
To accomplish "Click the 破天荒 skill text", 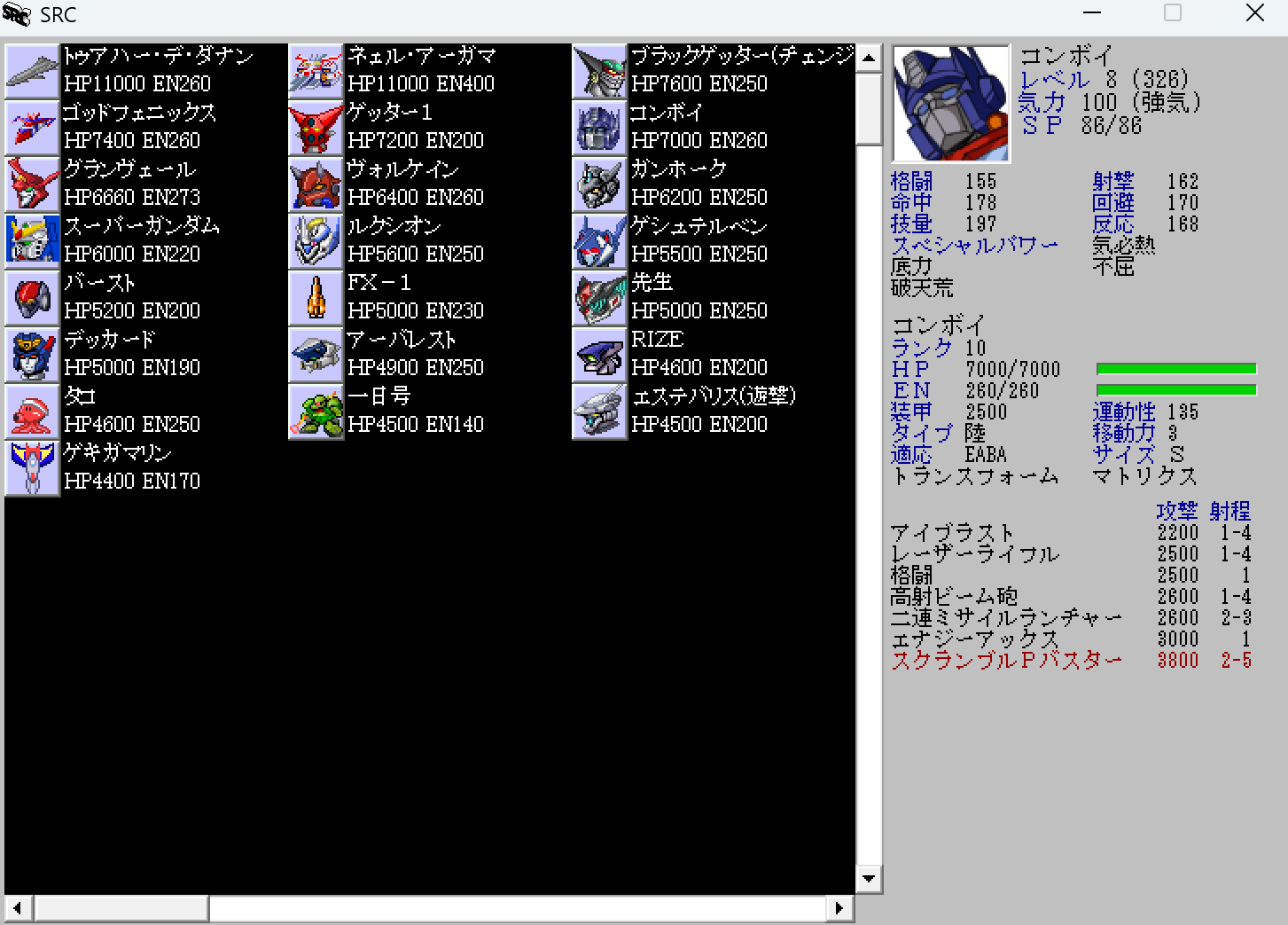I will tap(922, 287).
